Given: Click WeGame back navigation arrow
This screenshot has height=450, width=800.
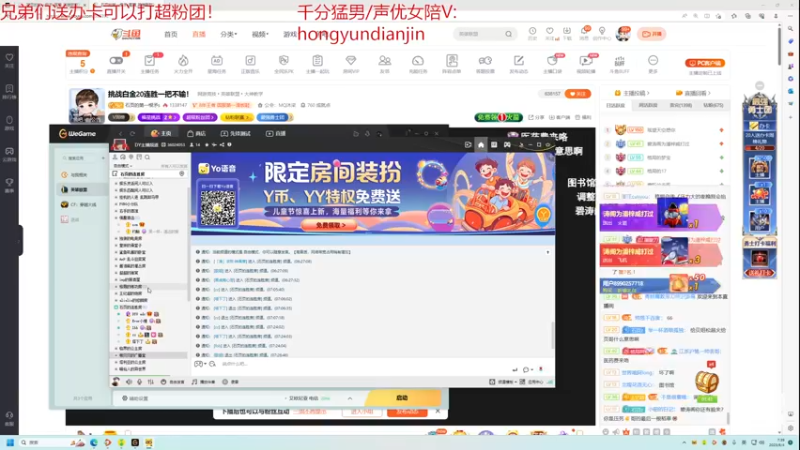Looking at the screenshot, I should coord(120,134).
